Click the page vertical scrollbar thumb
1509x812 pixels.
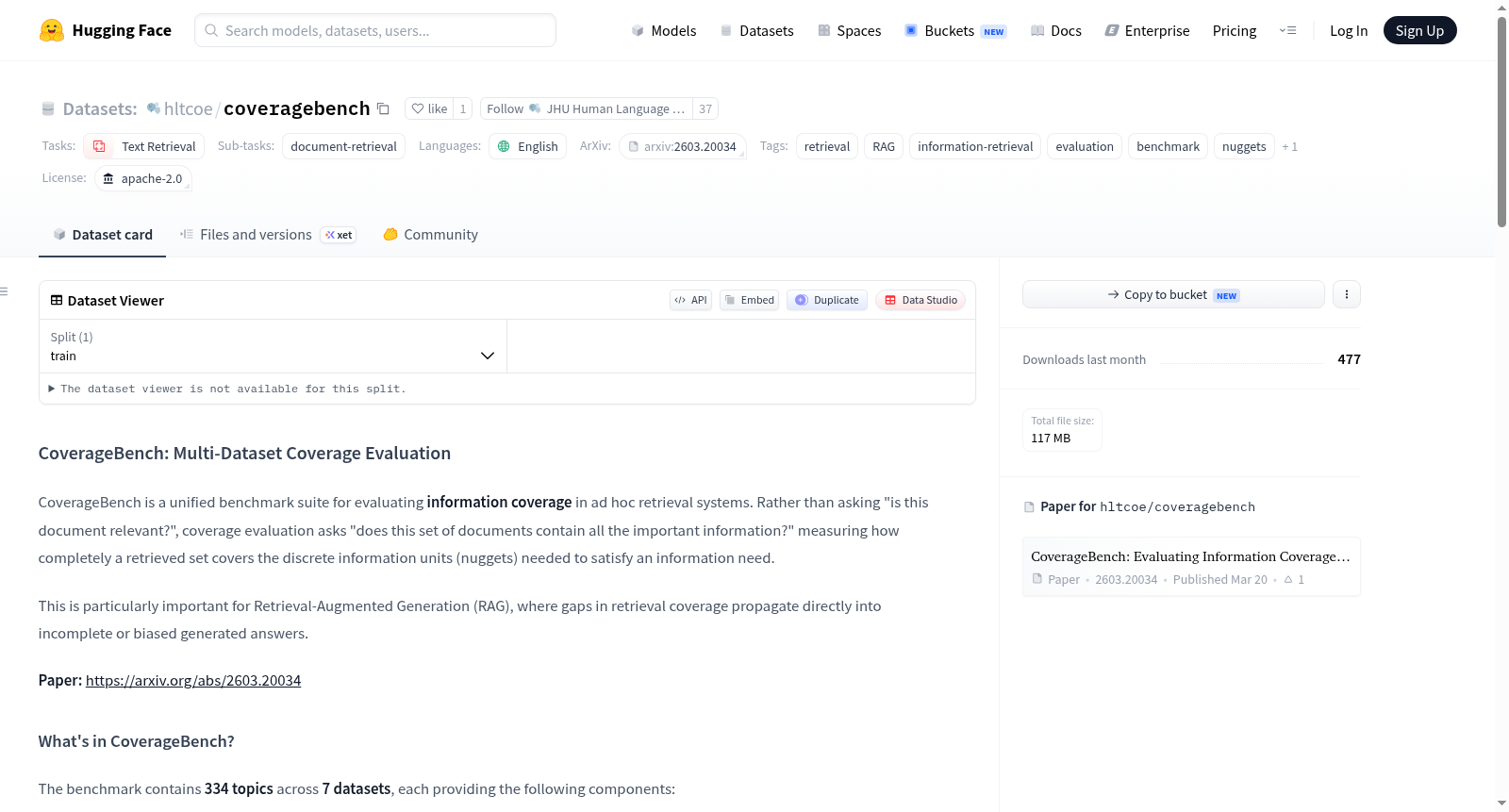1501,121
